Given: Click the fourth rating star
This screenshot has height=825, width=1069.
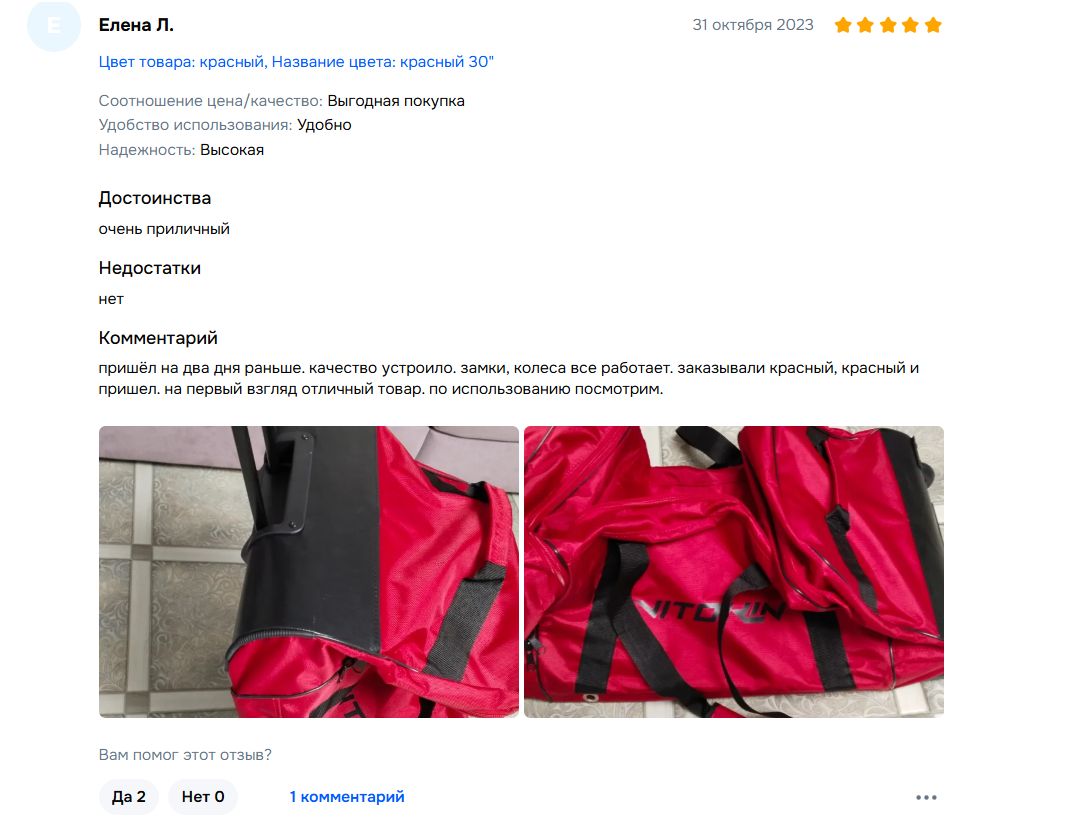Looking at the screenshot, I should [x=910, y=25].
